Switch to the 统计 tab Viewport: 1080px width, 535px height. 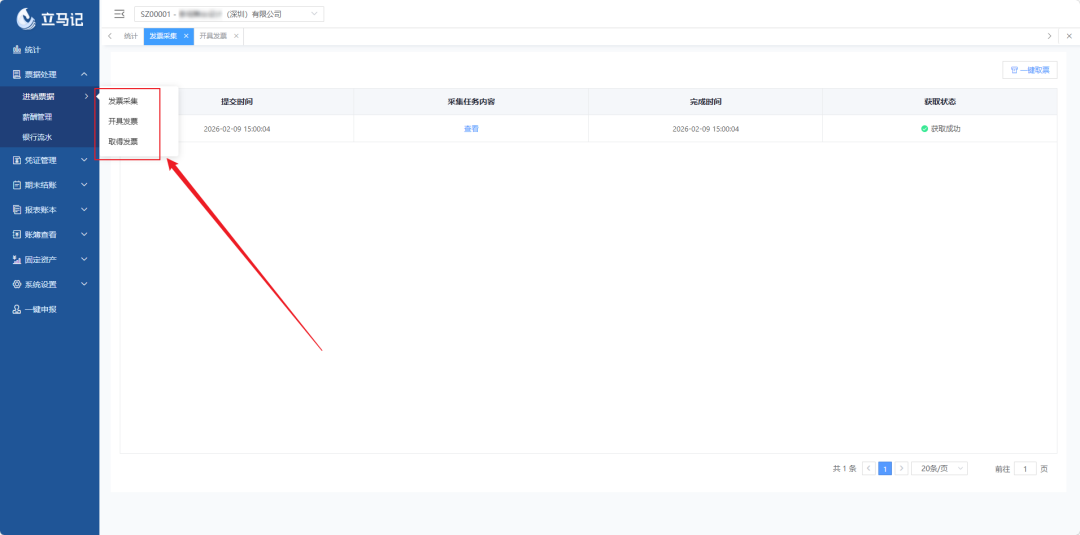point(131,36)
